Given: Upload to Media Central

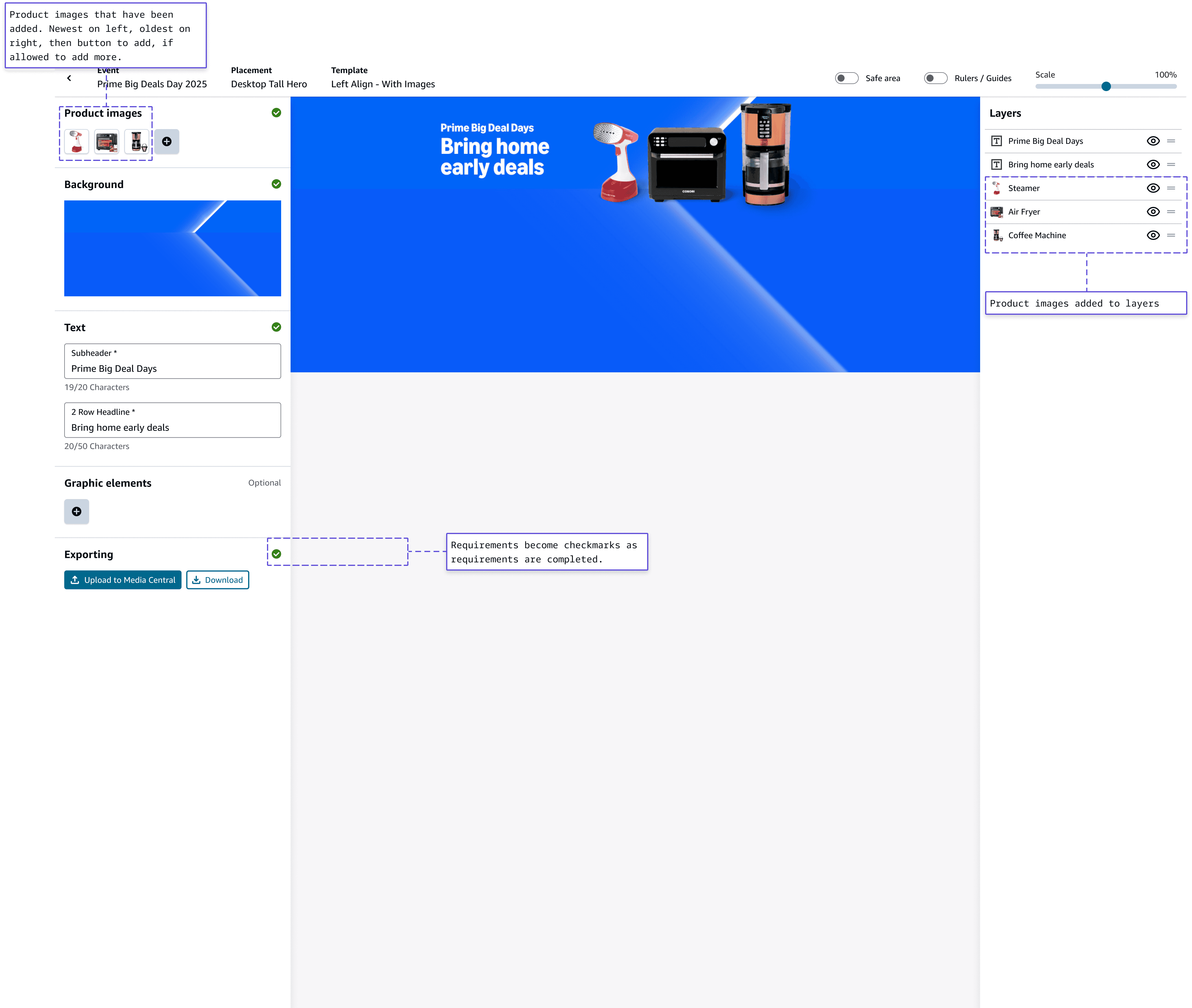Looking at the screenshot, I should pos(123,580).
